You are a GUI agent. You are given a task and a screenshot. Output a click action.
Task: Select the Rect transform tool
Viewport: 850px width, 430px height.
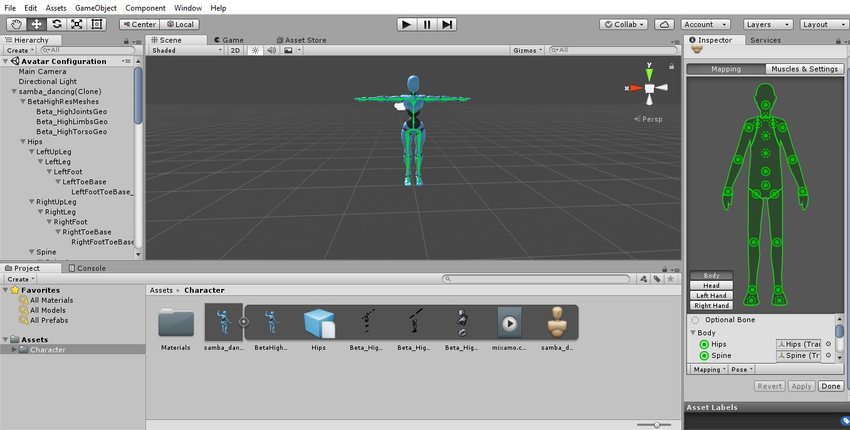pos(96,24)
